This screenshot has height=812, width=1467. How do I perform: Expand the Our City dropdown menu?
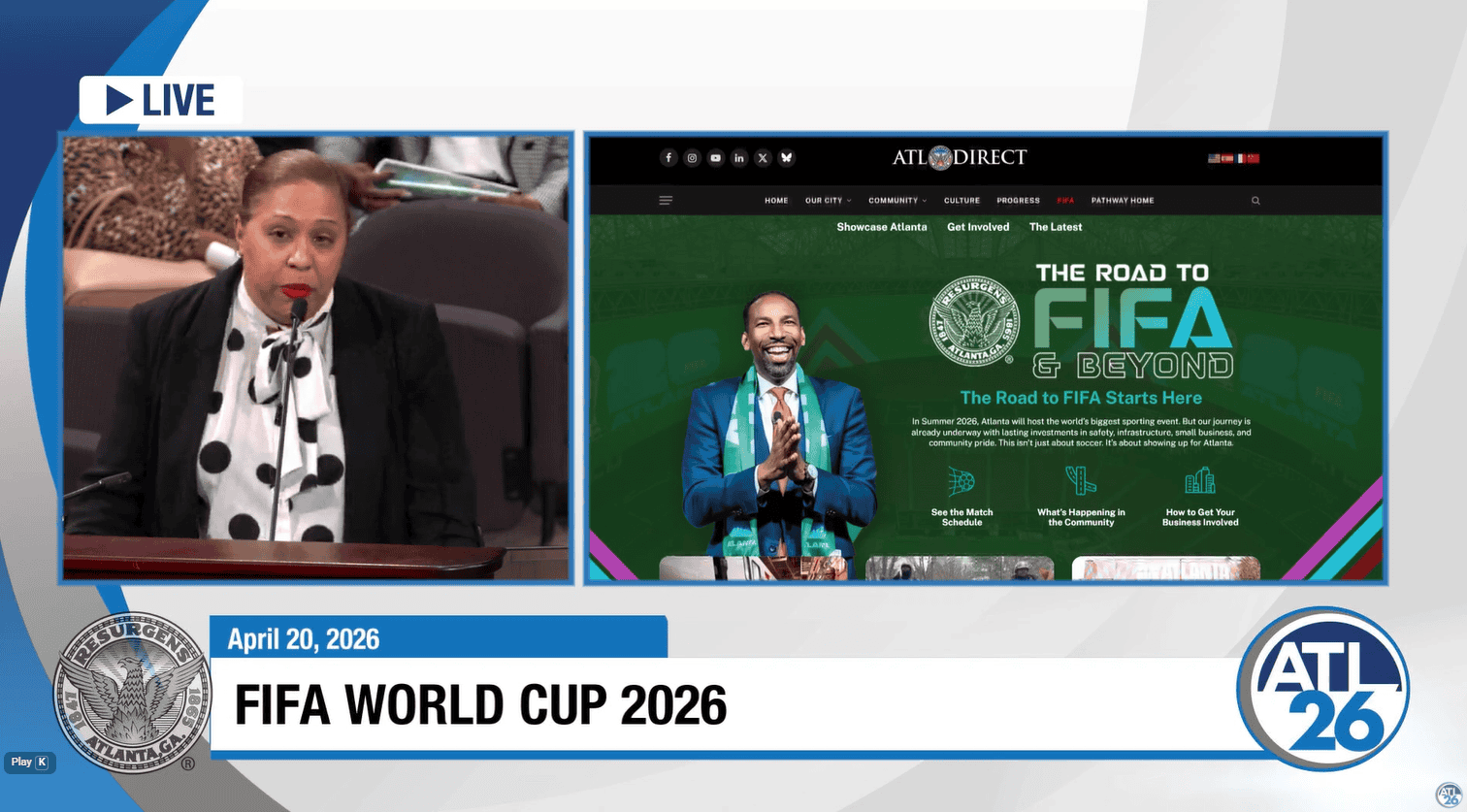(x=828, y=201)
